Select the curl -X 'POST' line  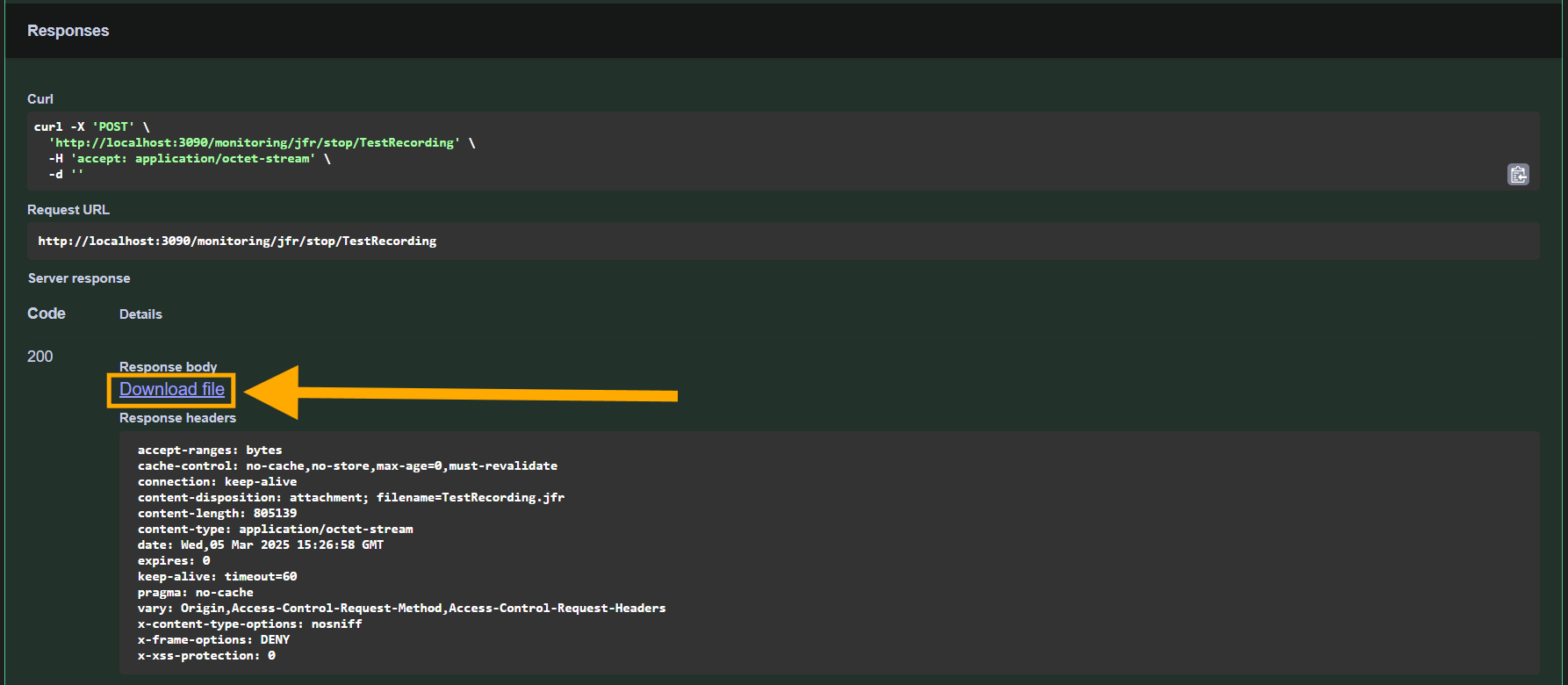(91, 127)
